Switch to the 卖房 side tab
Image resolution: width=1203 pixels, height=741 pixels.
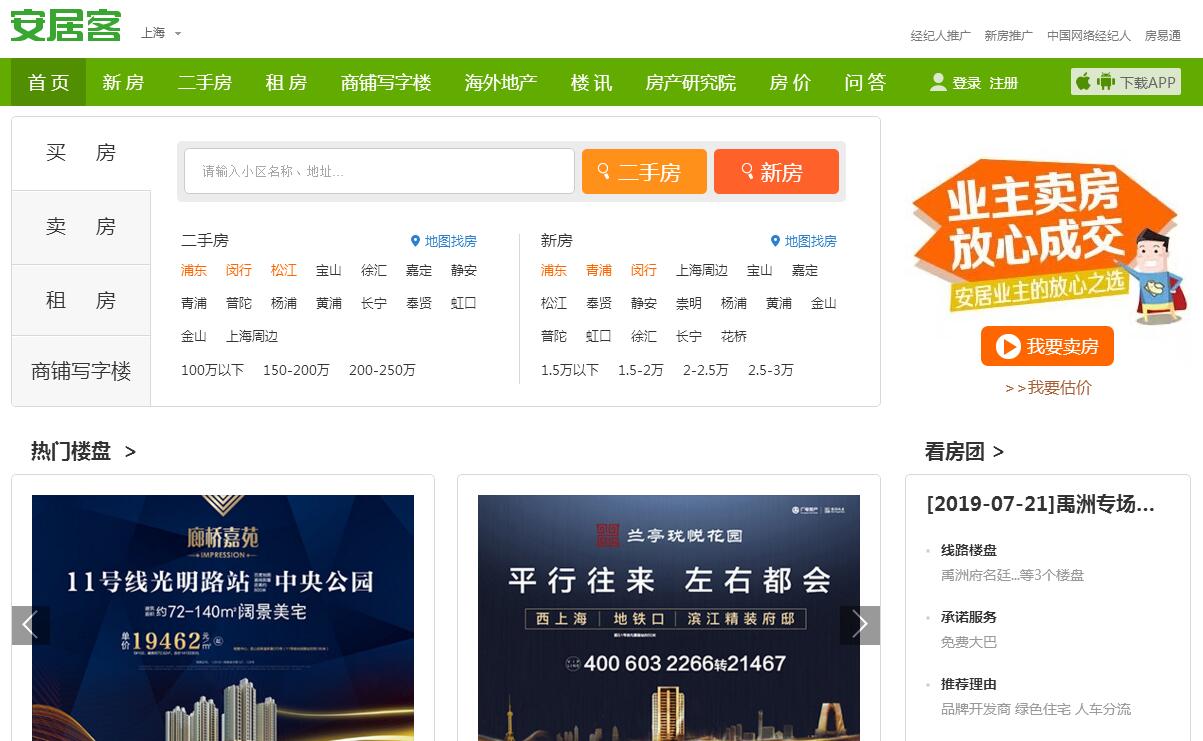tap(81, 227)
